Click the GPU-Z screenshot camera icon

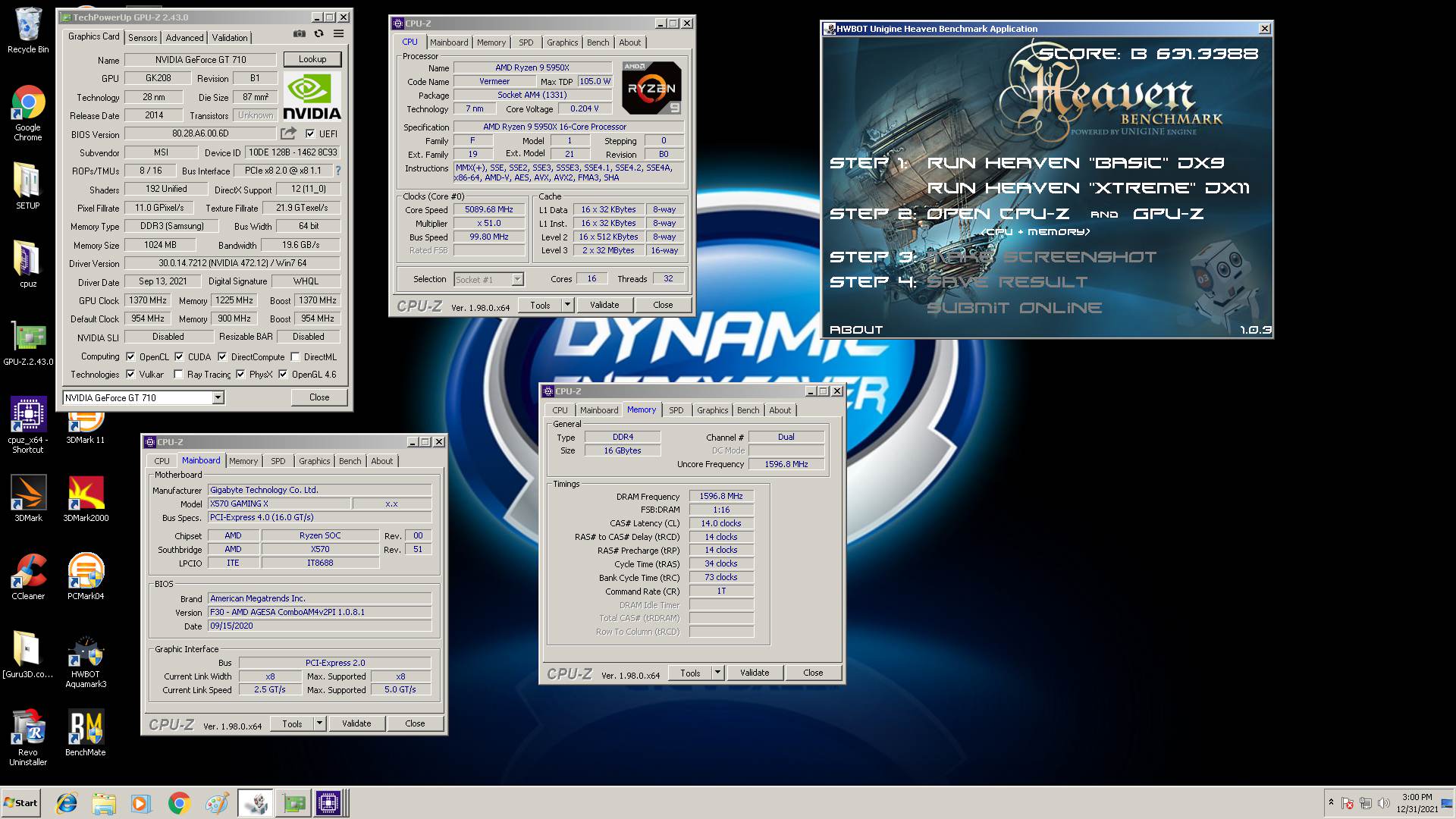pyautogui.click(x=300, y=34)
